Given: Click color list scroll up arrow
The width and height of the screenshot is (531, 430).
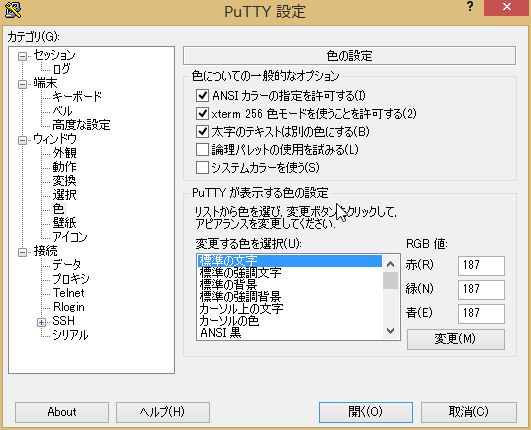Looking at the screenshot, I should tap(390, 264).
